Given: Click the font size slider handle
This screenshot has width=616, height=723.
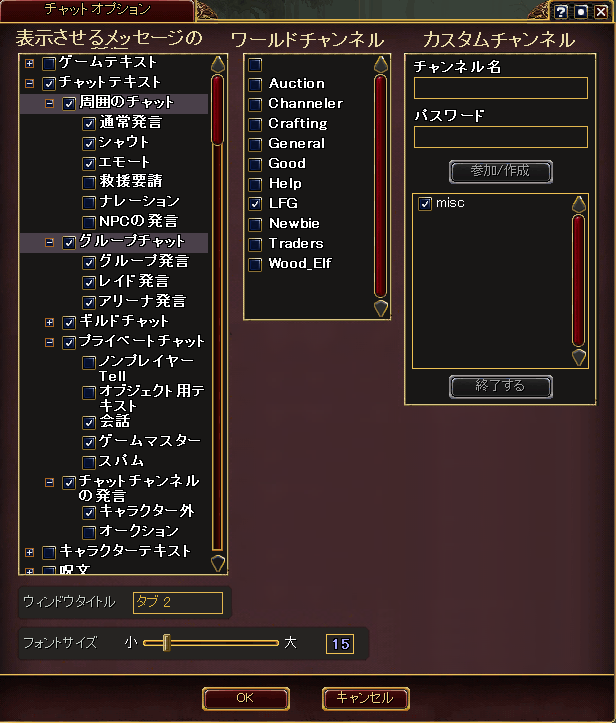Looking at the screenshot, I should 167,643.
